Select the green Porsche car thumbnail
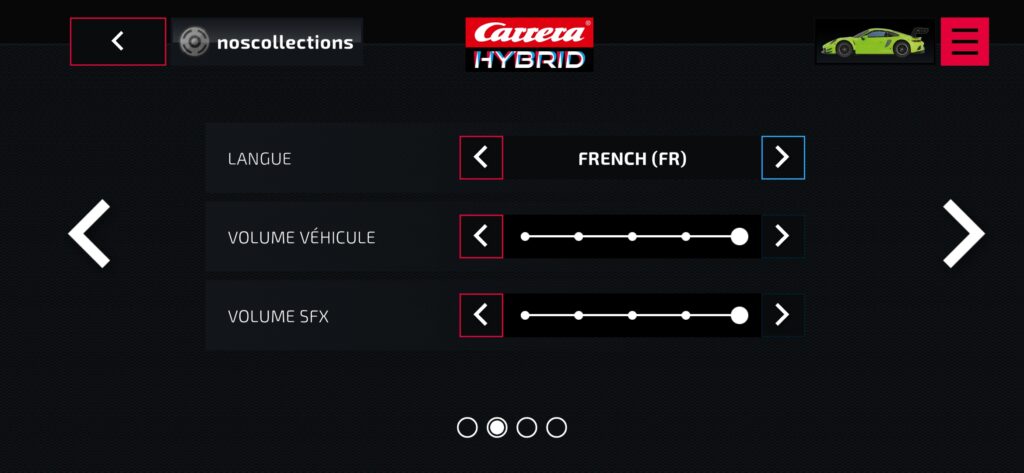The height and width of the screenshot is (473, 1024). click(x=874, y=42)
